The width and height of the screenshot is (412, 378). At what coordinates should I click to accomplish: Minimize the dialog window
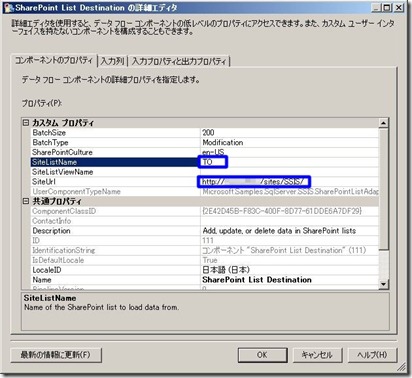(377, 8)
